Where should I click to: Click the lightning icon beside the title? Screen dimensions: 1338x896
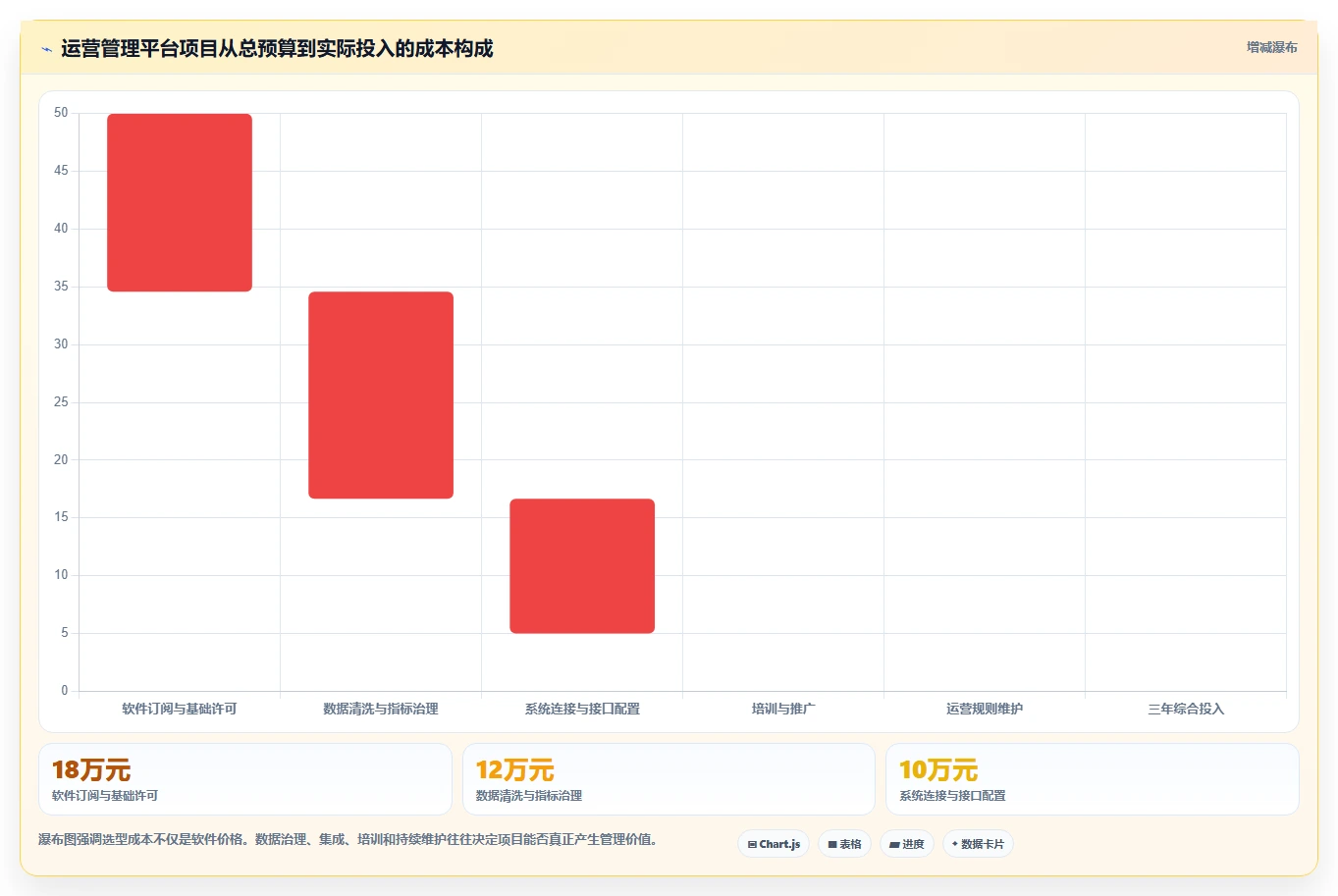click(46, 49)
